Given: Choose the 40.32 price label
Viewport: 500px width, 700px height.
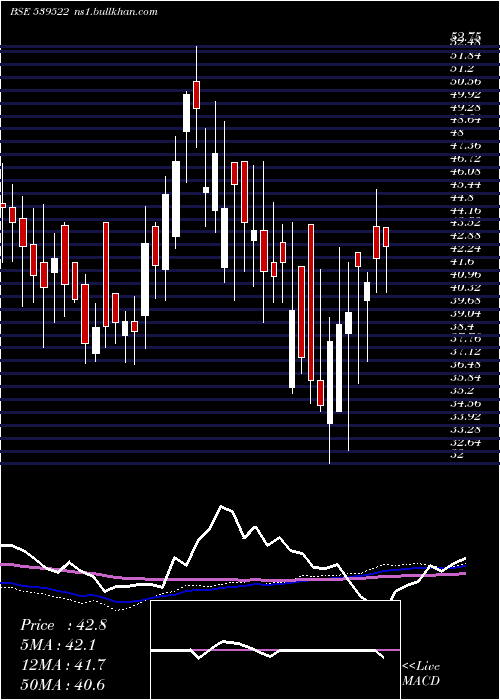Looking at the screenshot, I should 465,288.
